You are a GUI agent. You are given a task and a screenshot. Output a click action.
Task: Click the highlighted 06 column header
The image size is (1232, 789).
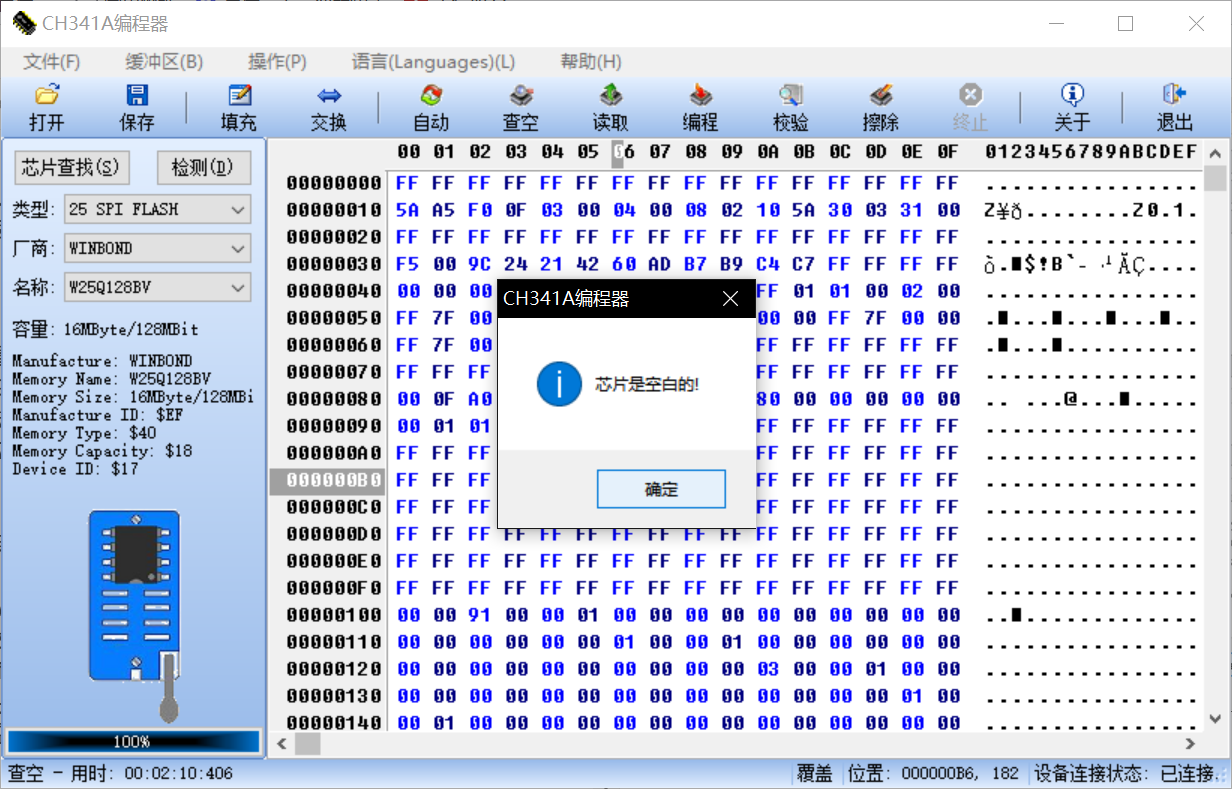click(625, 152)
